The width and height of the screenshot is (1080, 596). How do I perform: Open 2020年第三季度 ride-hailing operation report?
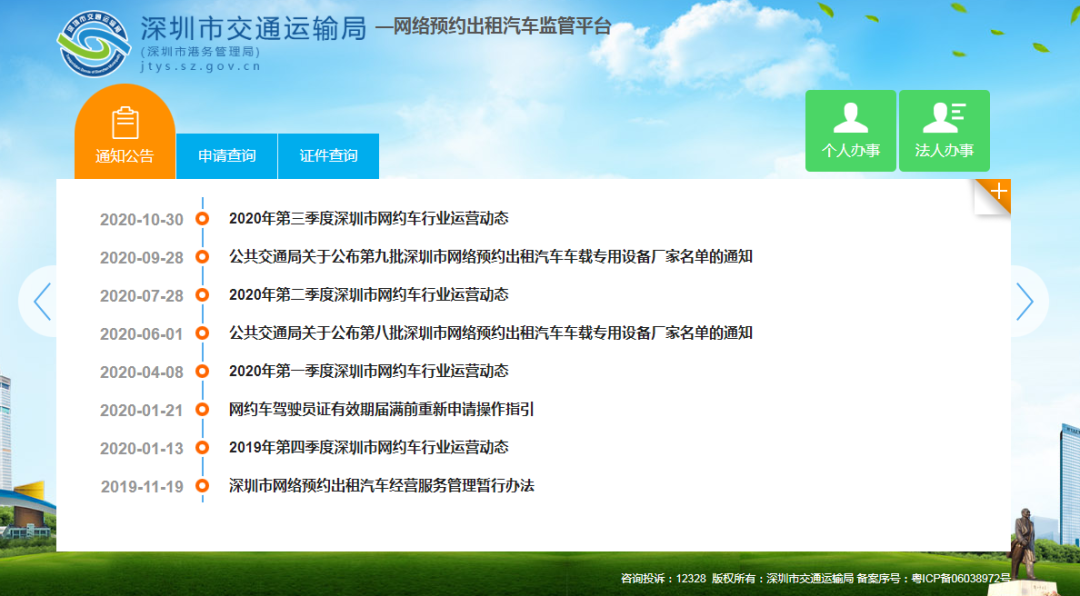pos(368,218)
